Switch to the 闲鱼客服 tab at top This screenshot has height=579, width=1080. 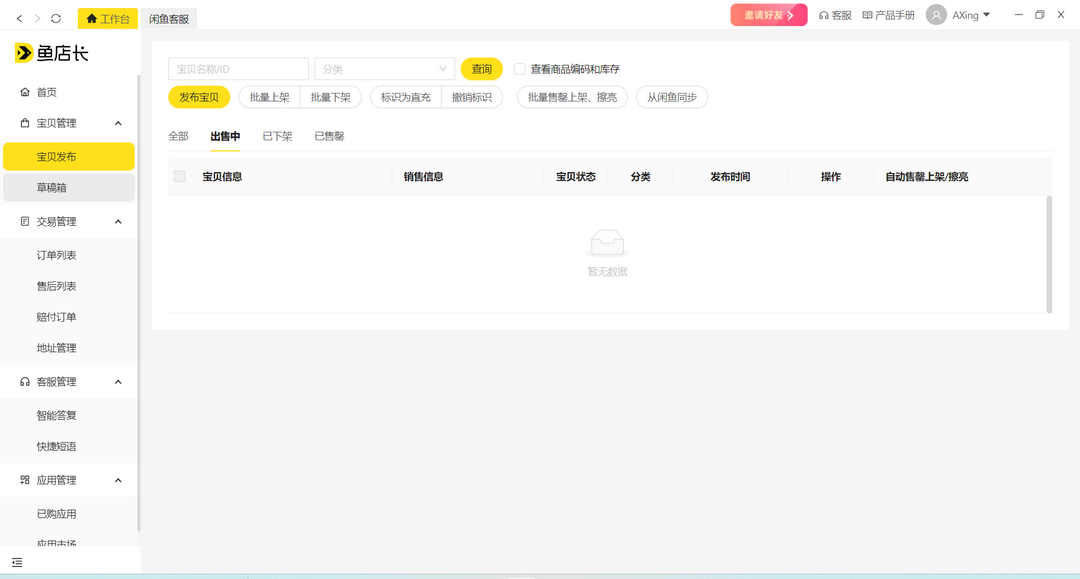coord(168,18)
